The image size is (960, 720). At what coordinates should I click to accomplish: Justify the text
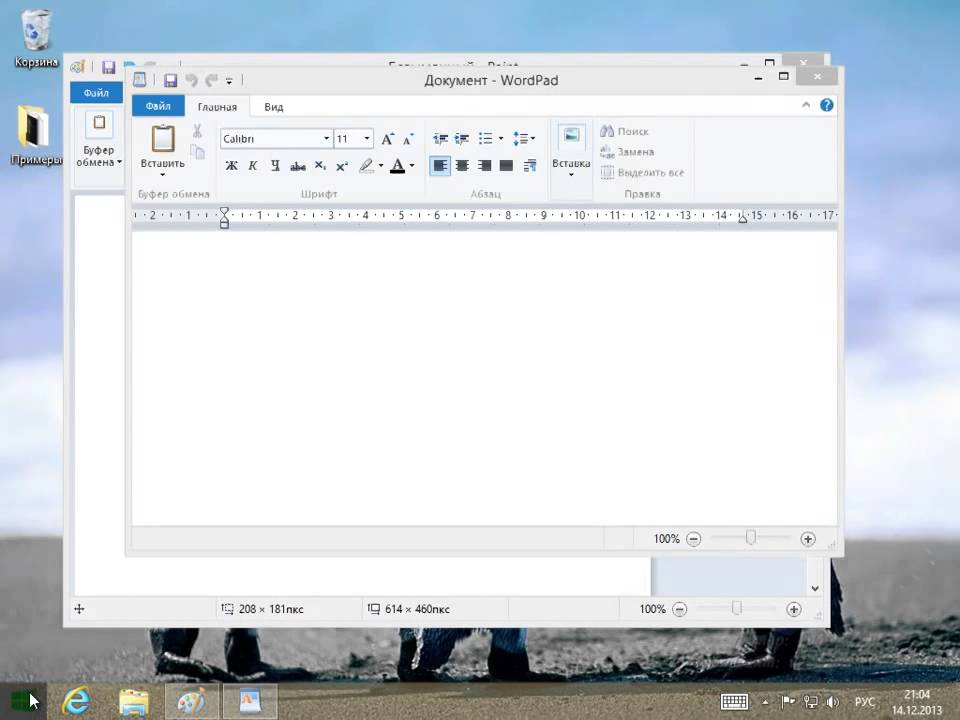pyautogui.click(x=506, y=165)
